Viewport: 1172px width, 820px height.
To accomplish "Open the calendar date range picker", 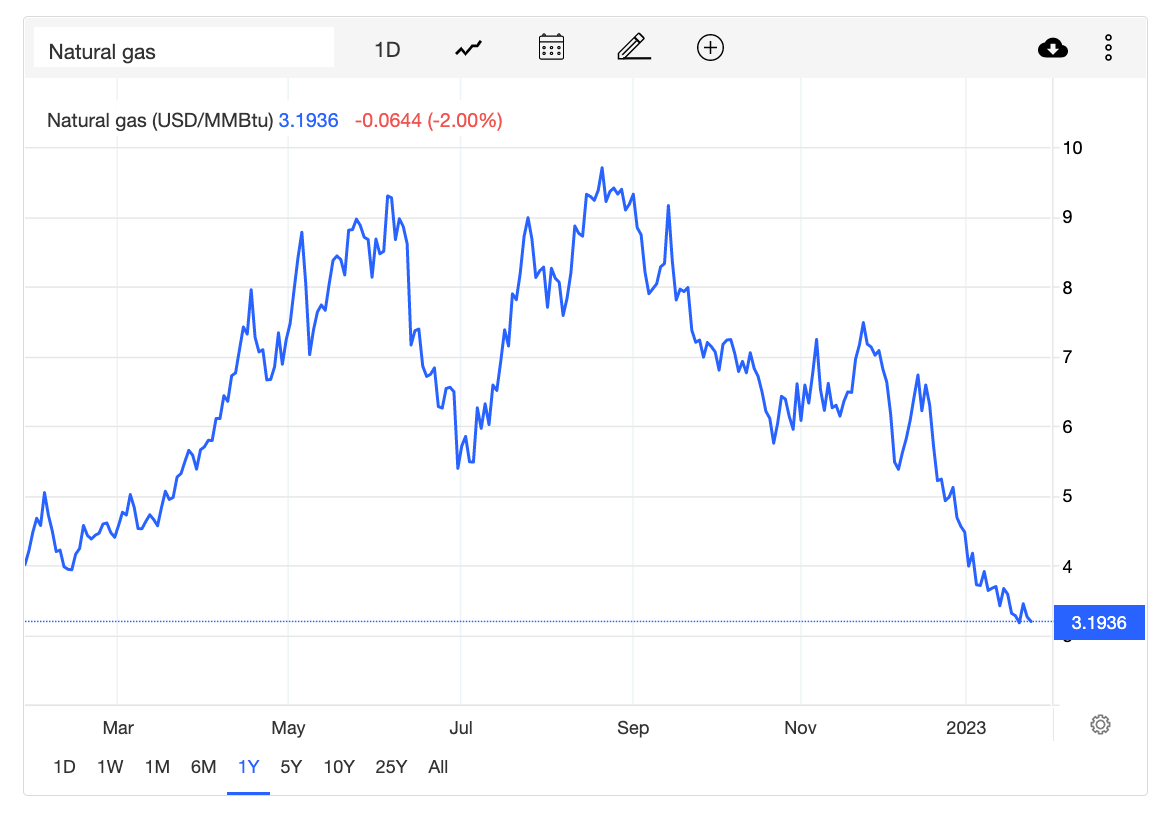I will click(552, 47).
